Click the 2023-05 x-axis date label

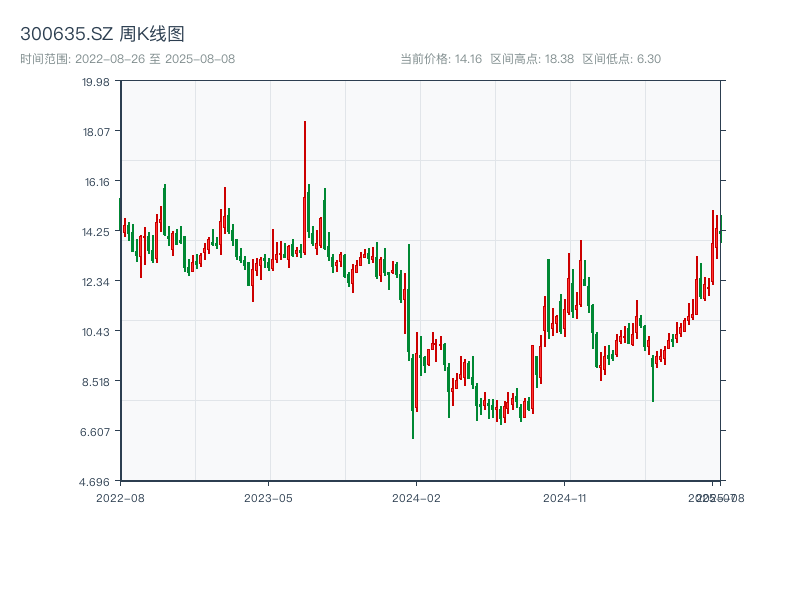click(268, 497)
